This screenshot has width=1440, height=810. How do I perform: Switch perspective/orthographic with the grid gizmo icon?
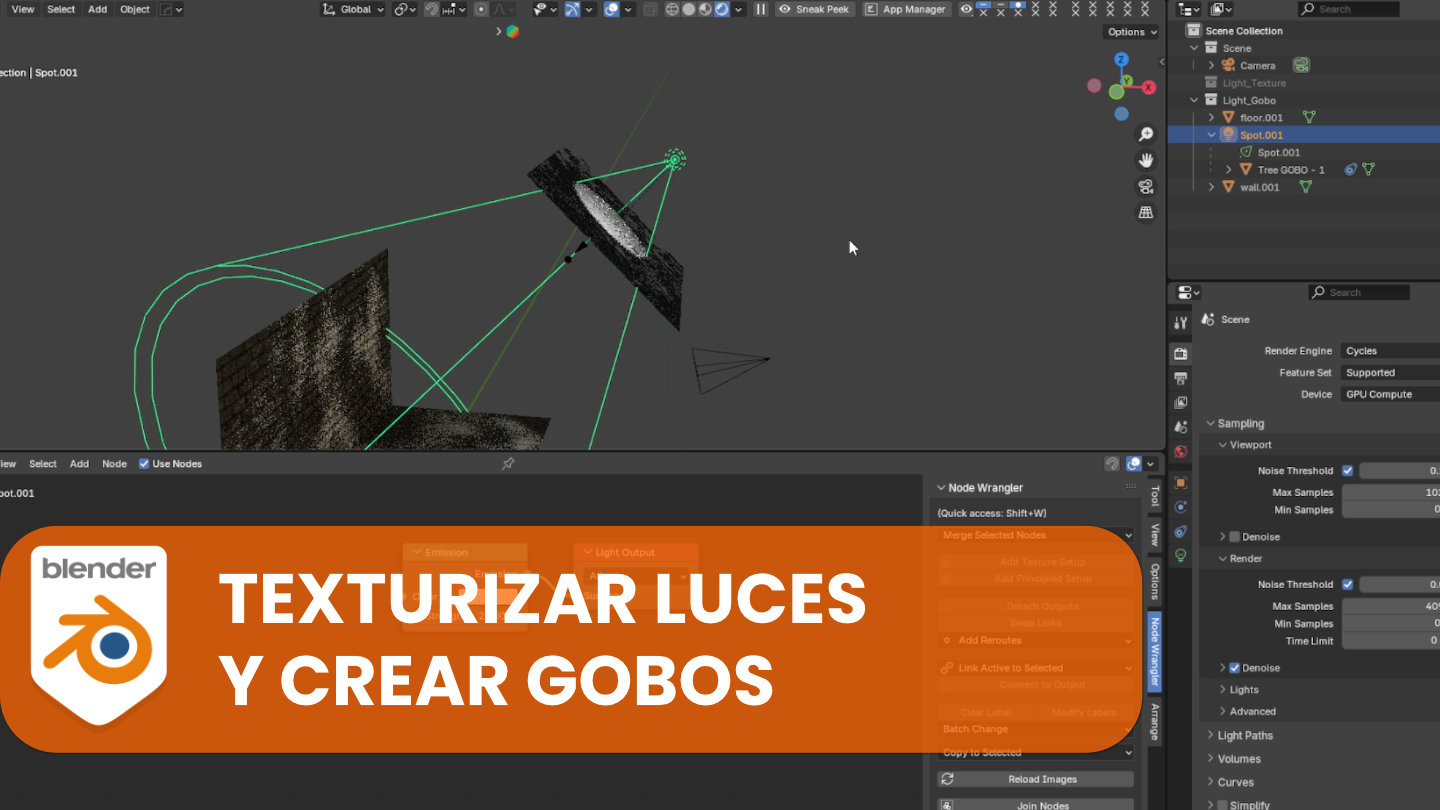pos(1146,212)
